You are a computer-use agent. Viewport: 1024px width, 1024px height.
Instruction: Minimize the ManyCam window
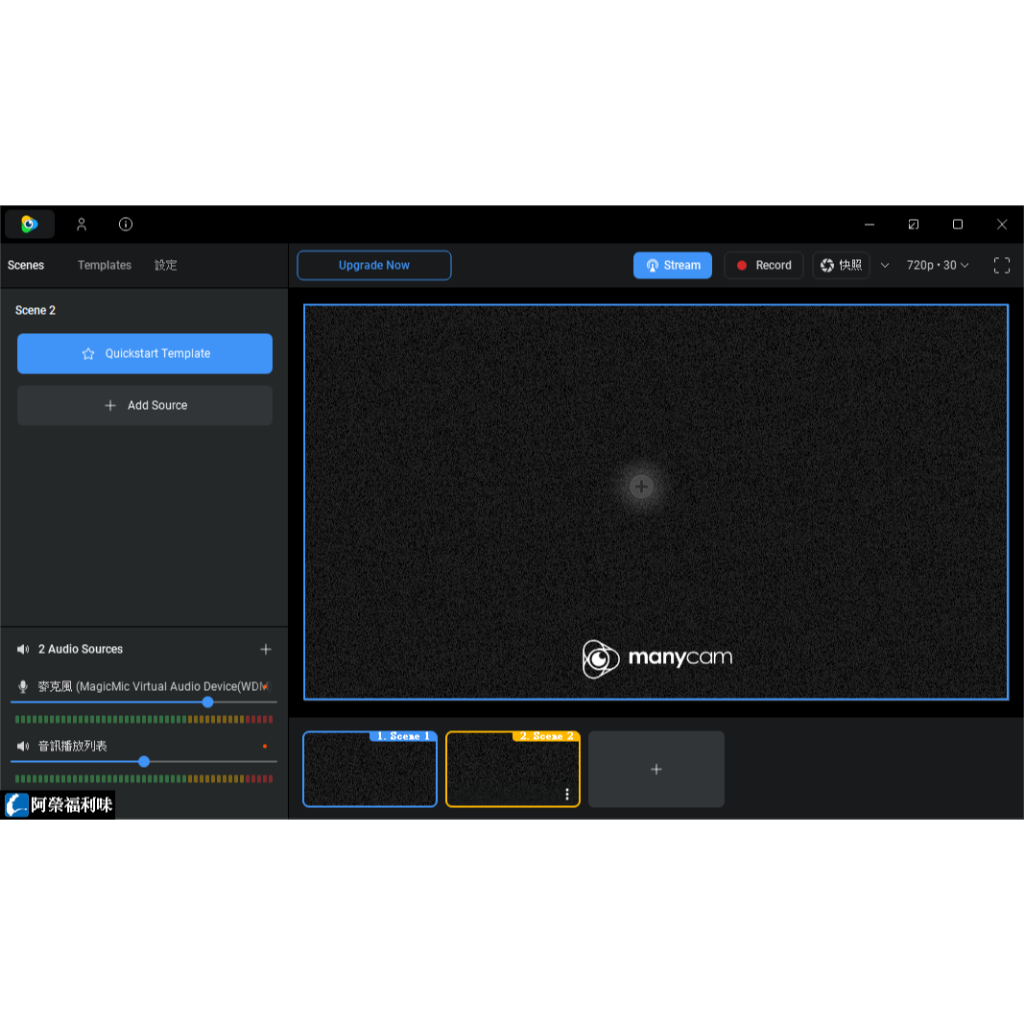[x=869, y=224]
